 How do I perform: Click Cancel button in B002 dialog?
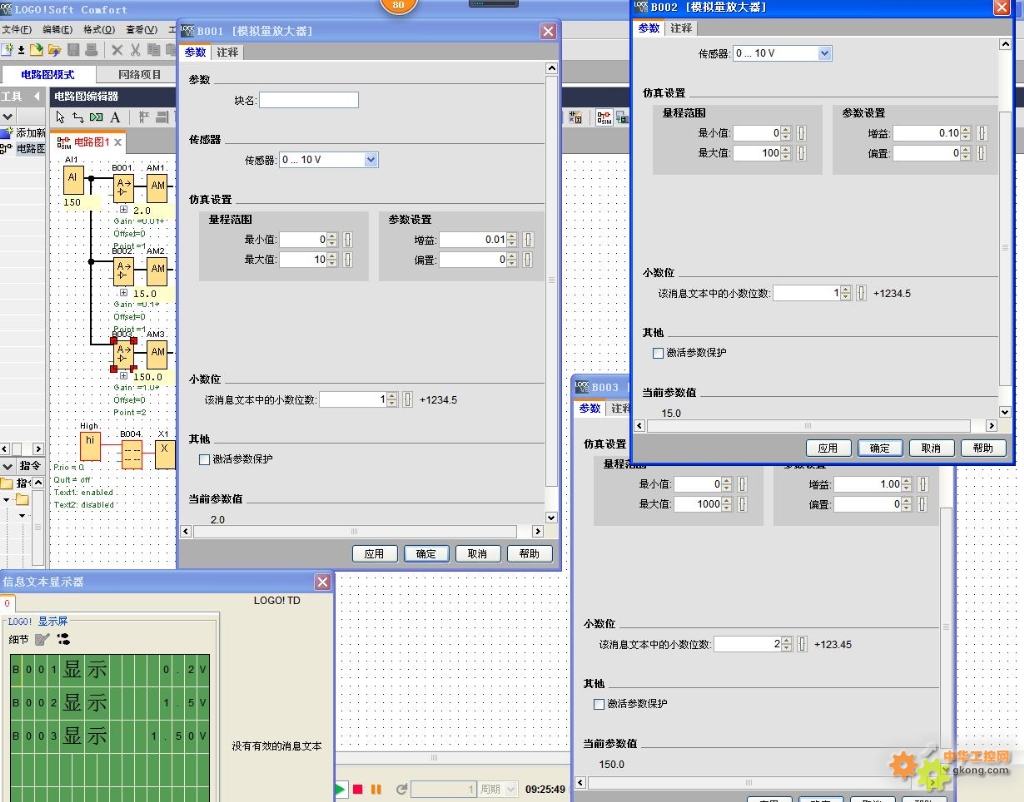(931, 448)
